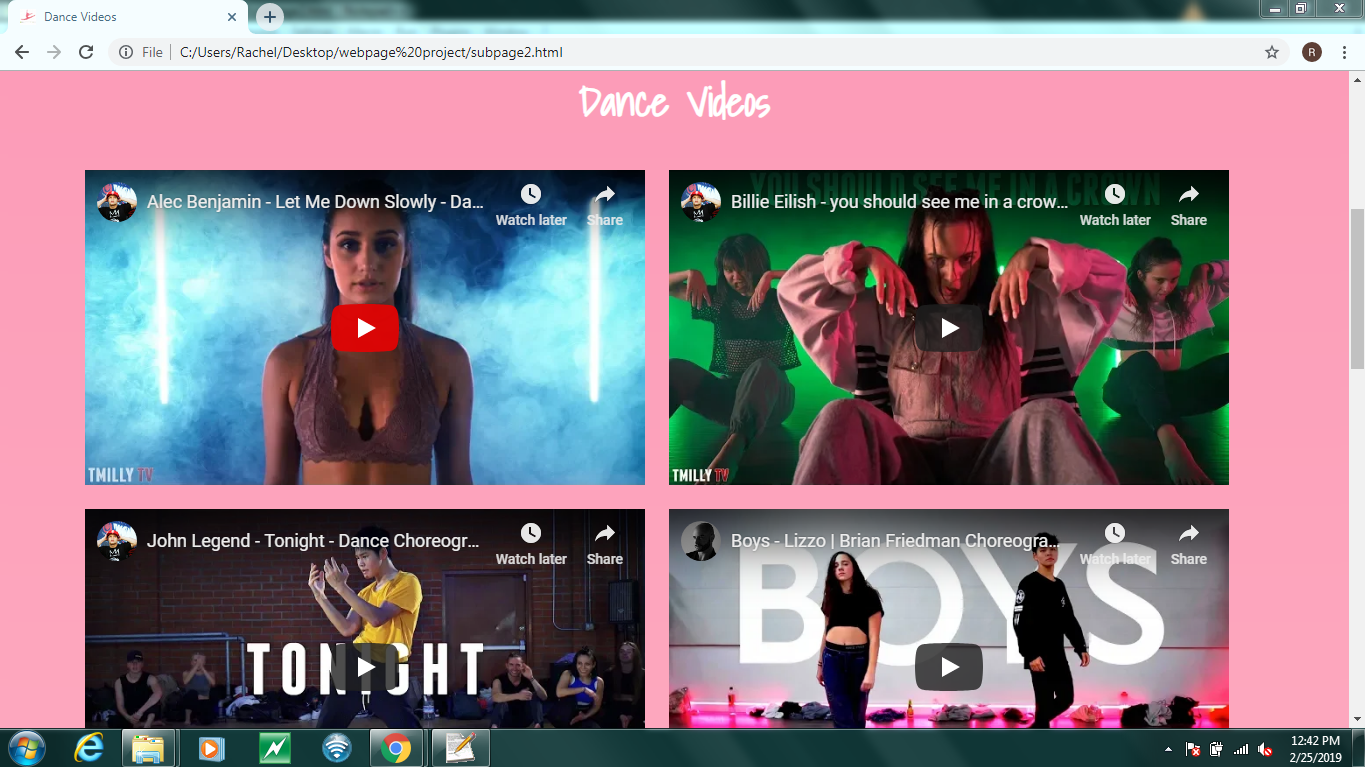Click Share arrow on Alec Benjamin video
This screenshot has height=767, width=1365.
click(x=605, y=194)
